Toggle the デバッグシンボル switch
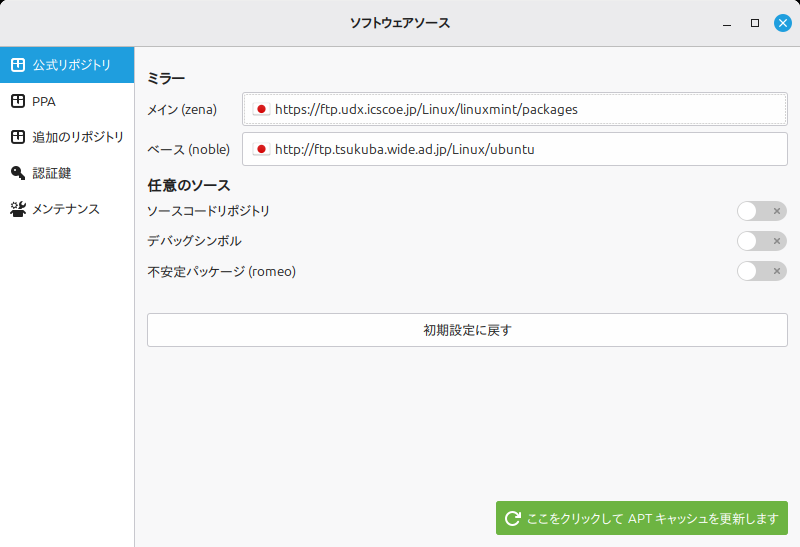The image size is (800, 547). point(761,241)
